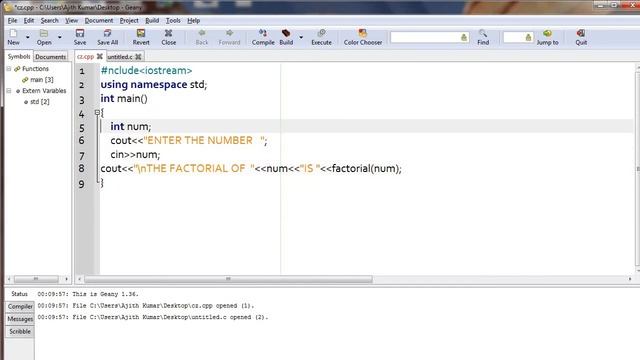Select main [3] in the symbols tree
The height and width of the screenshot is (360, 640).
[x=42, y=80]
